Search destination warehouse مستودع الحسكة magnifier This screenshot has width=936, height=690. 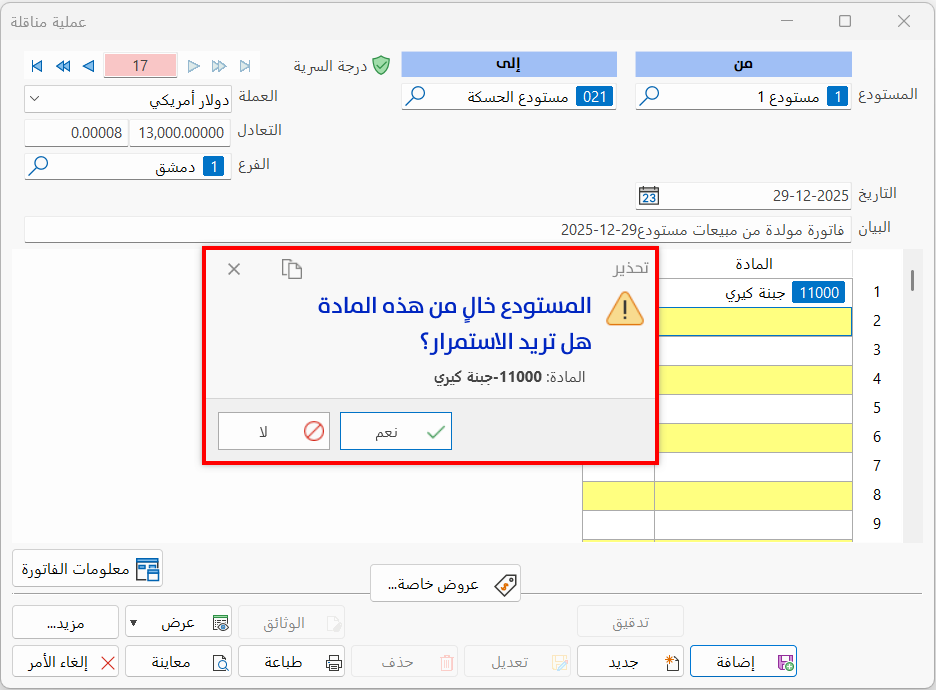(x=415, y=96)
